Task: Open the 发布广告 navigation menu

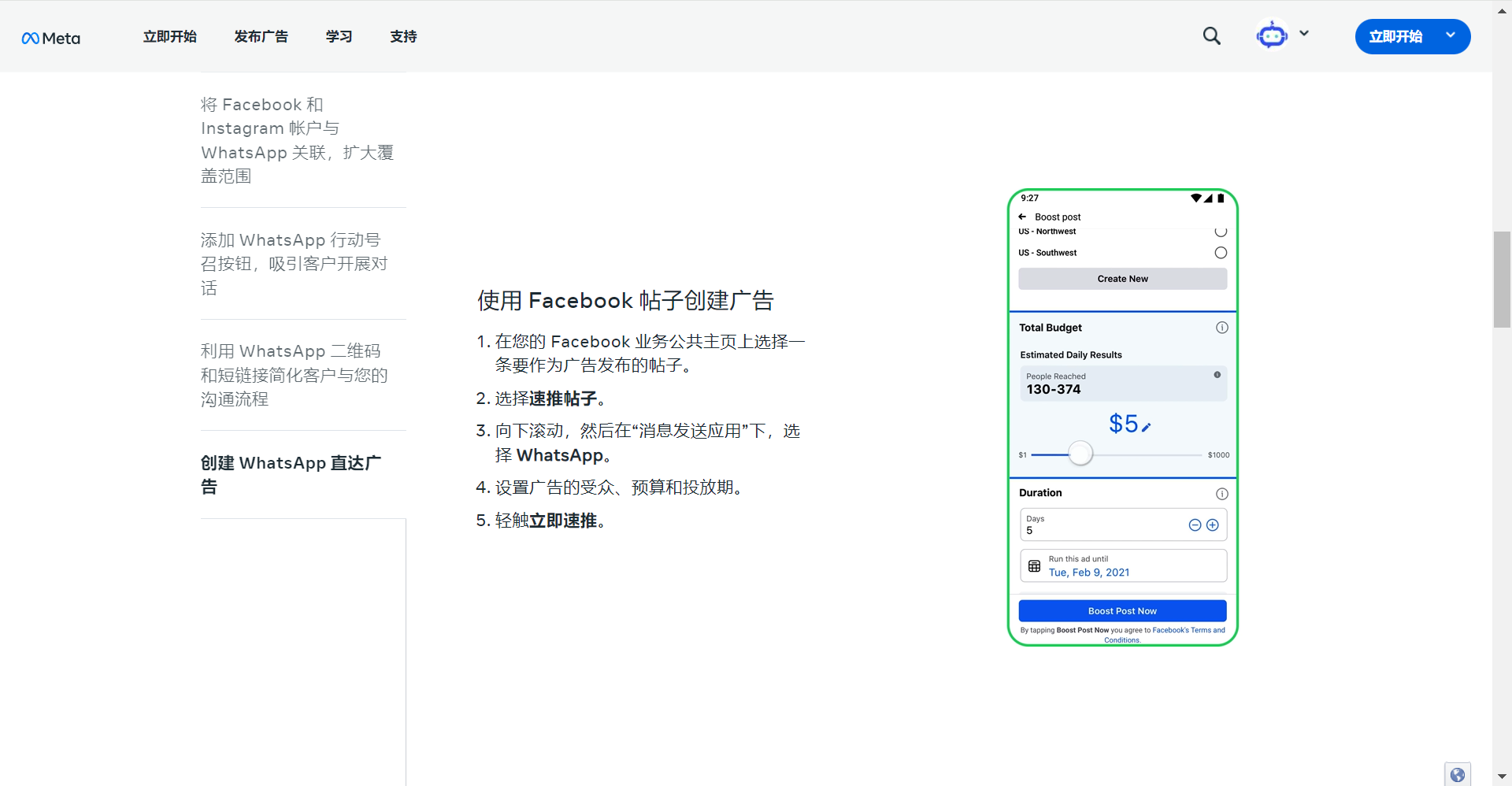Action: point(261,37)
